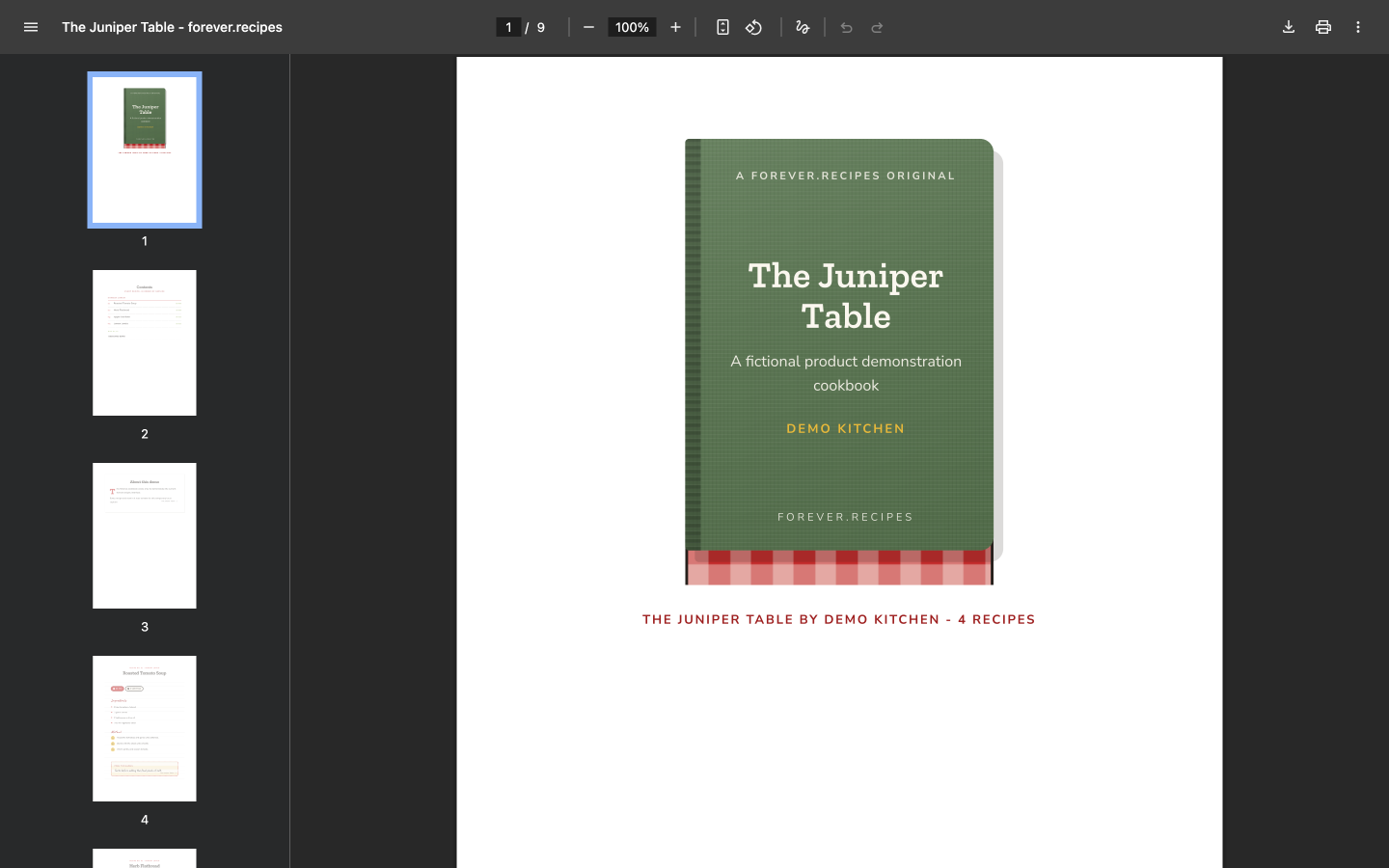Go to page 3 thumbnail
Viewport: 1389px width, 868px height.
(145, 535)
